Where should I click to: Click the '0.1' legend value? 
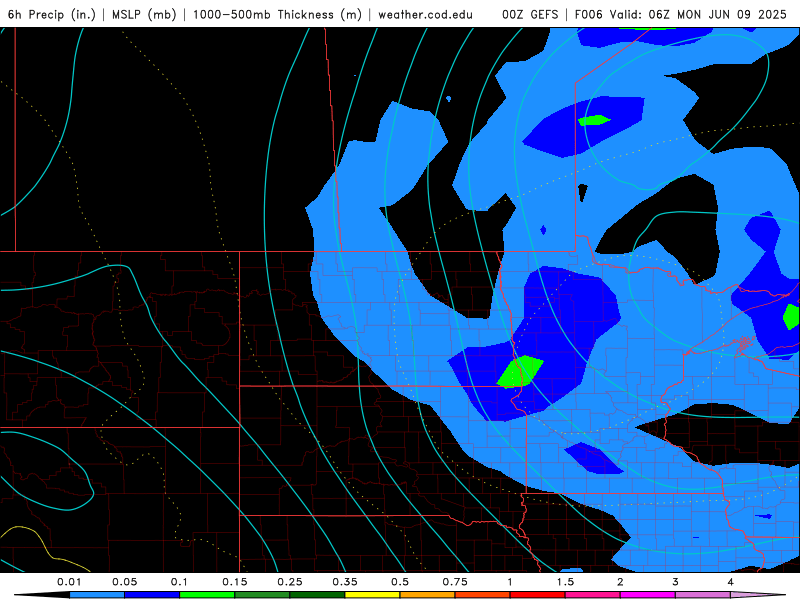(x=180, y=582)
